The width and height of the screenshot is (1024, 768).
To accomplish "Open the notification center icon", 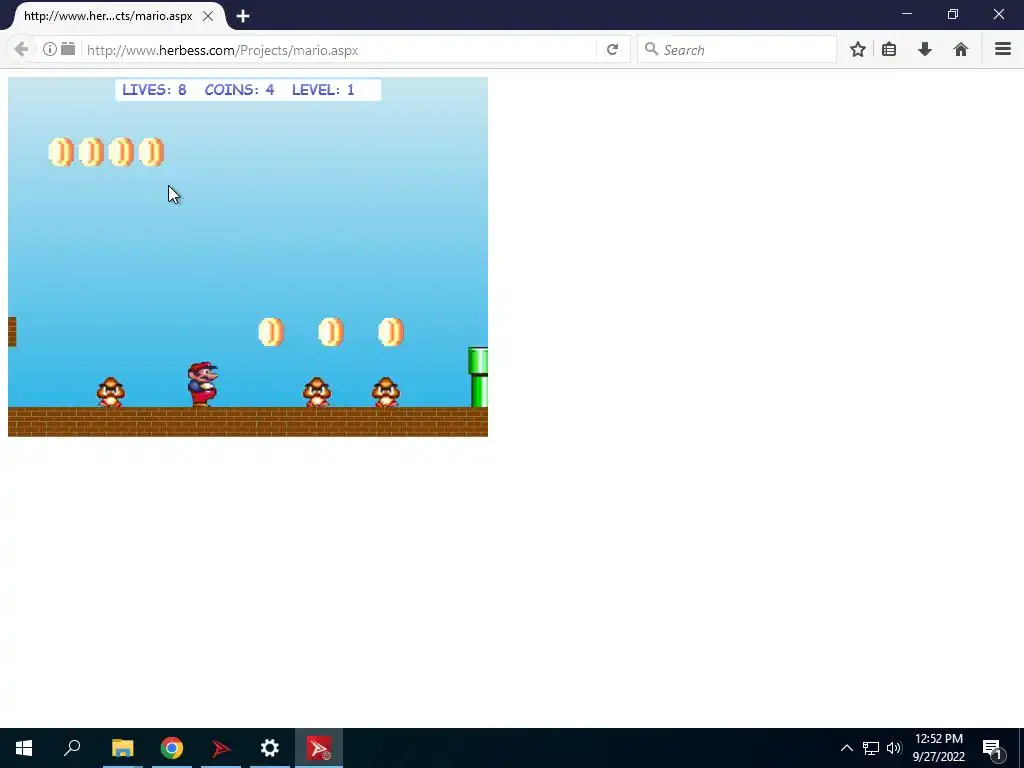I will 992,748.
